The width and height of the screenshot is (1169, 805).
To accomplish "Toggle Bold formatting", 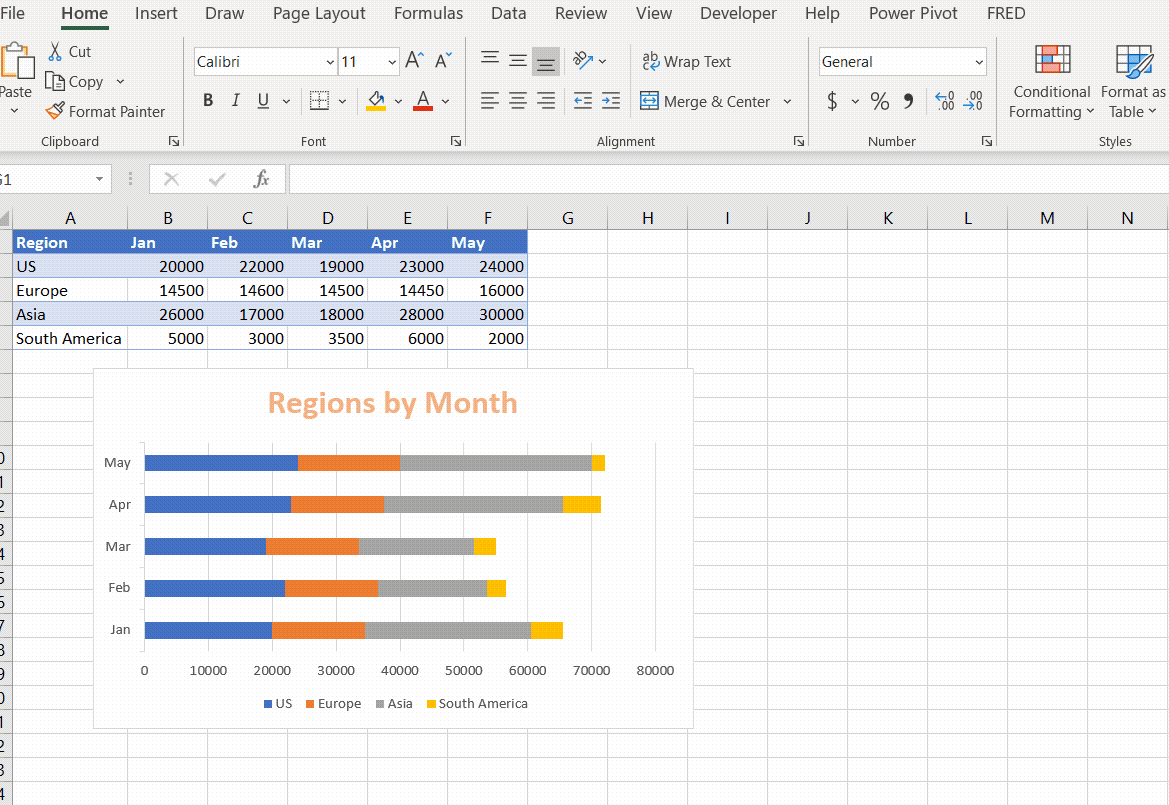I will pos(208,101).
